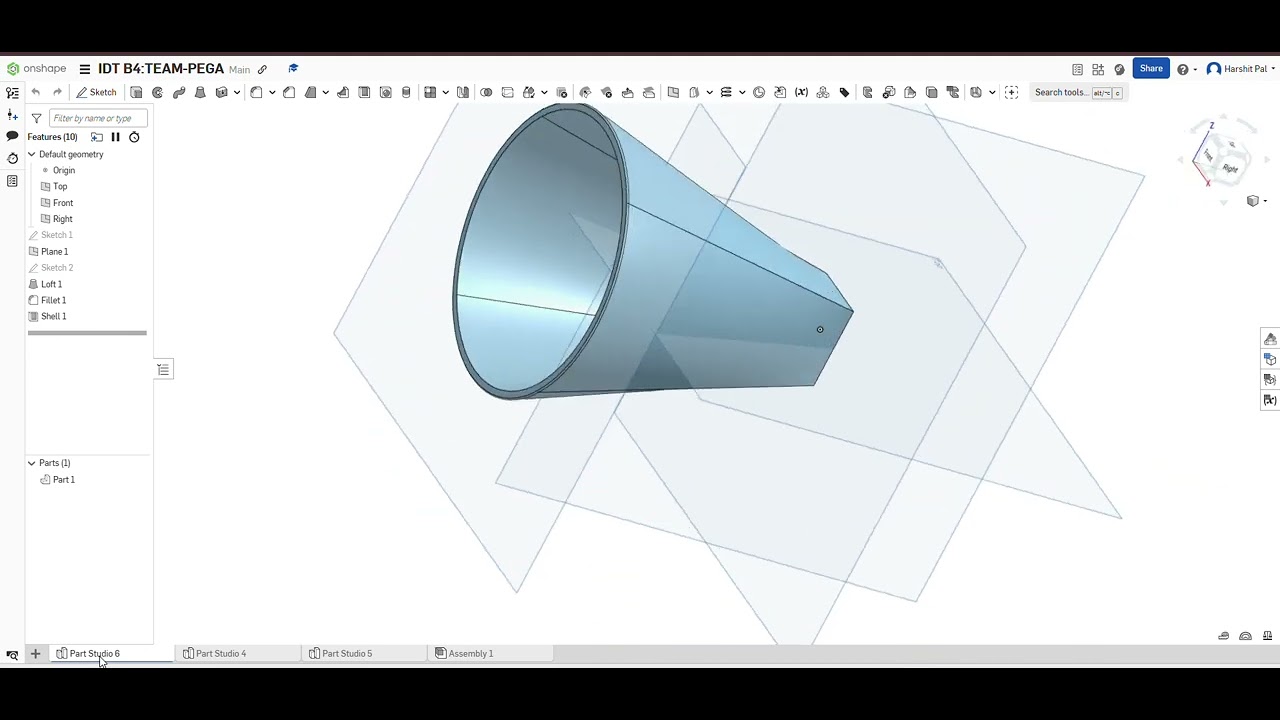Select Plane 1 feature
Screen dimensions: 1280x720
click(54, 251)
